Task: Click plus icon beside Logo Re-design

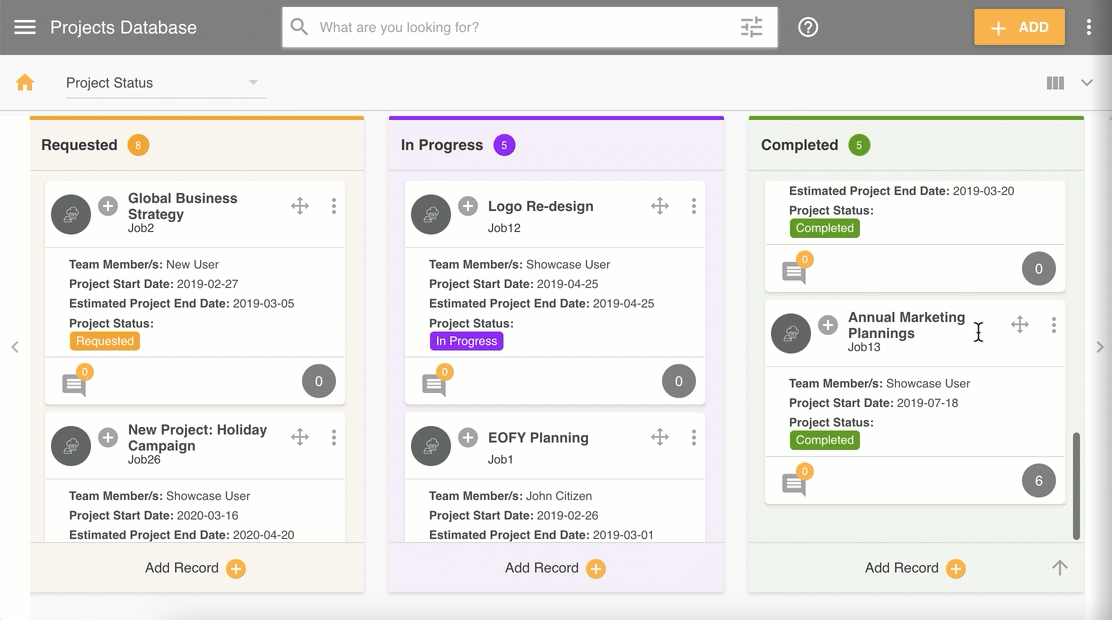Action: click(x=467, y=206)
